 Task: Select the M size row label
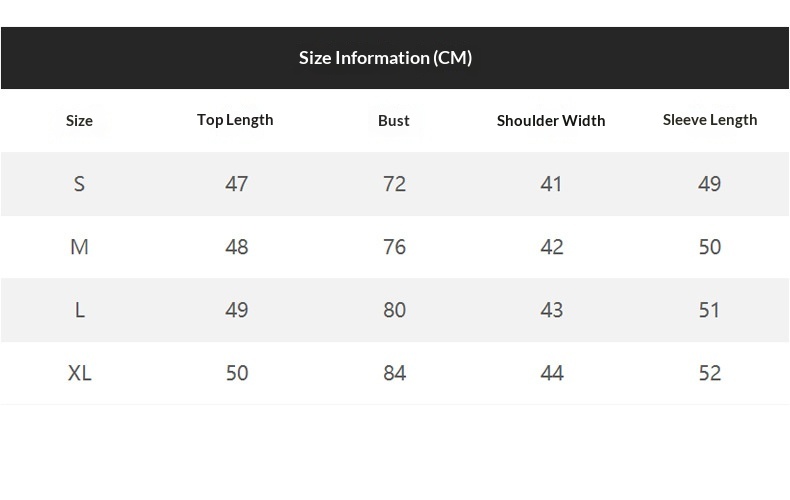(x=79, y=247)
